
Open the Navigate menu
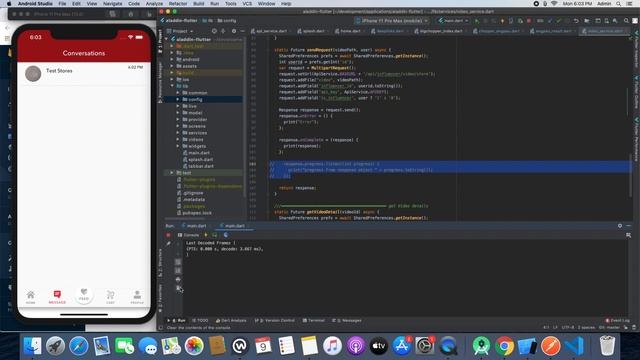point(112,4)
